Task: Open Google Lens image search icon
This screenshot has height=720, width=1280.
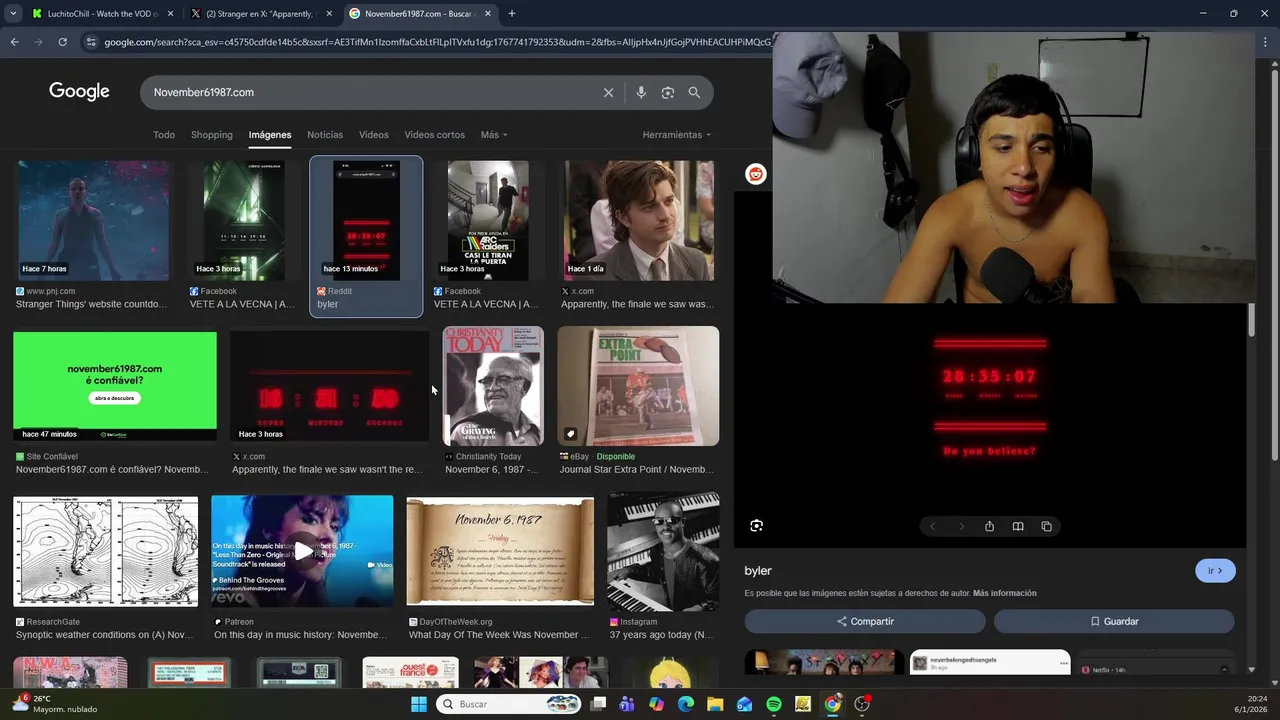Action: (667, 92)
